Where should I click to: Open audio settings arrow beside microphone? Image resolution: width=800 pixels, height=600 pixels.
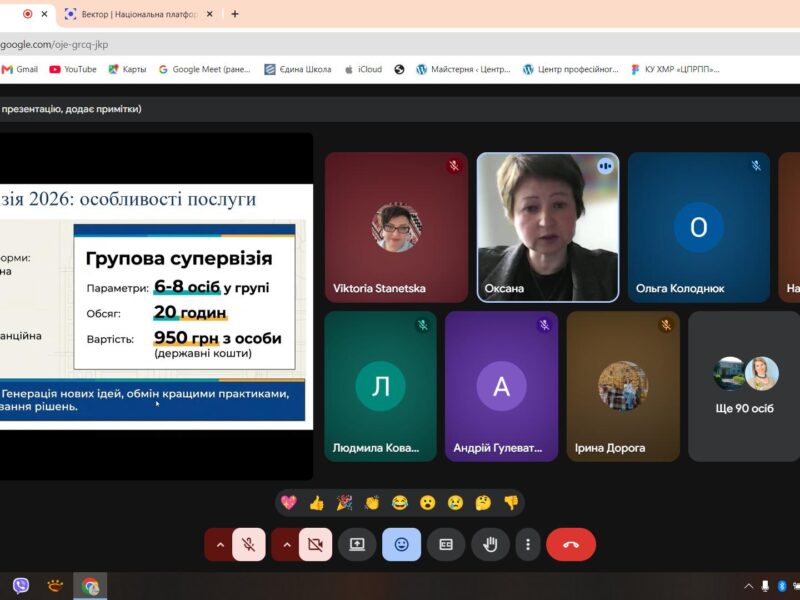tap(219, 544)
